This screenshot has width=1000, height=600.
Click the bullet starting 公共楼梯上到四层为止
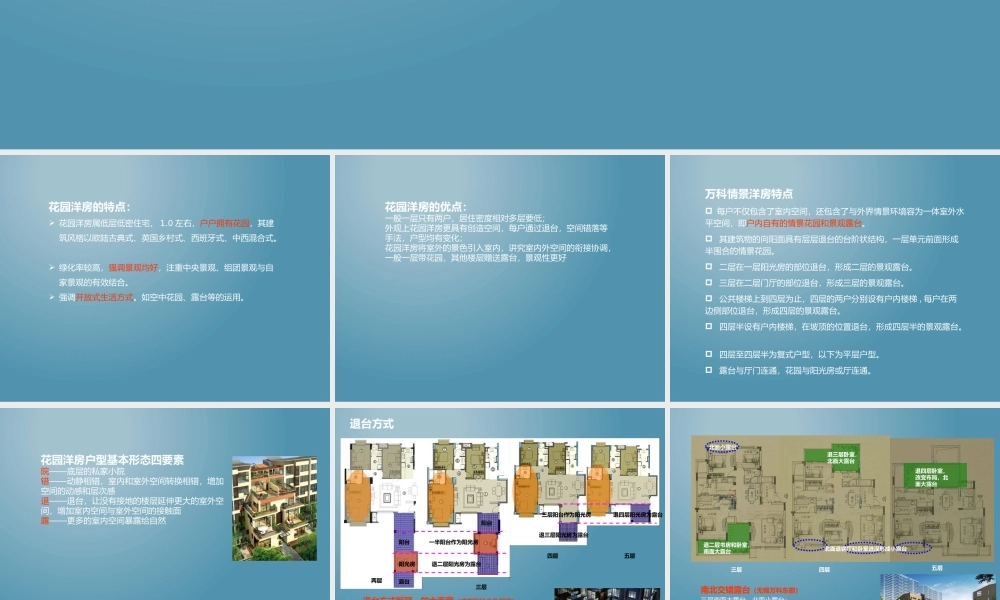click(x=831, y=305)
